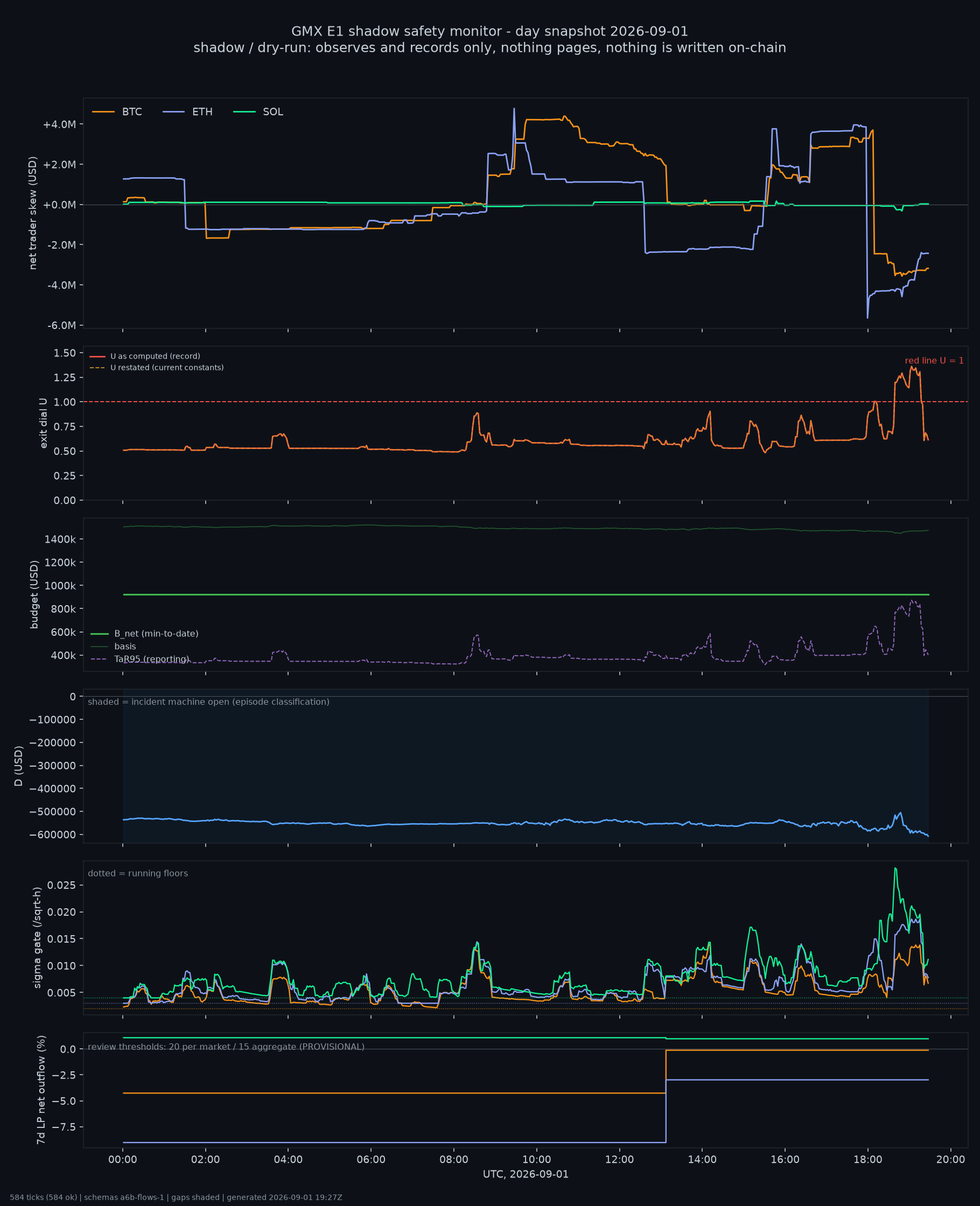The width and height of the screenshot is (980, 1206).
Task: Click the 02:00 time tick label
Action: click(x=206, y=1160)
